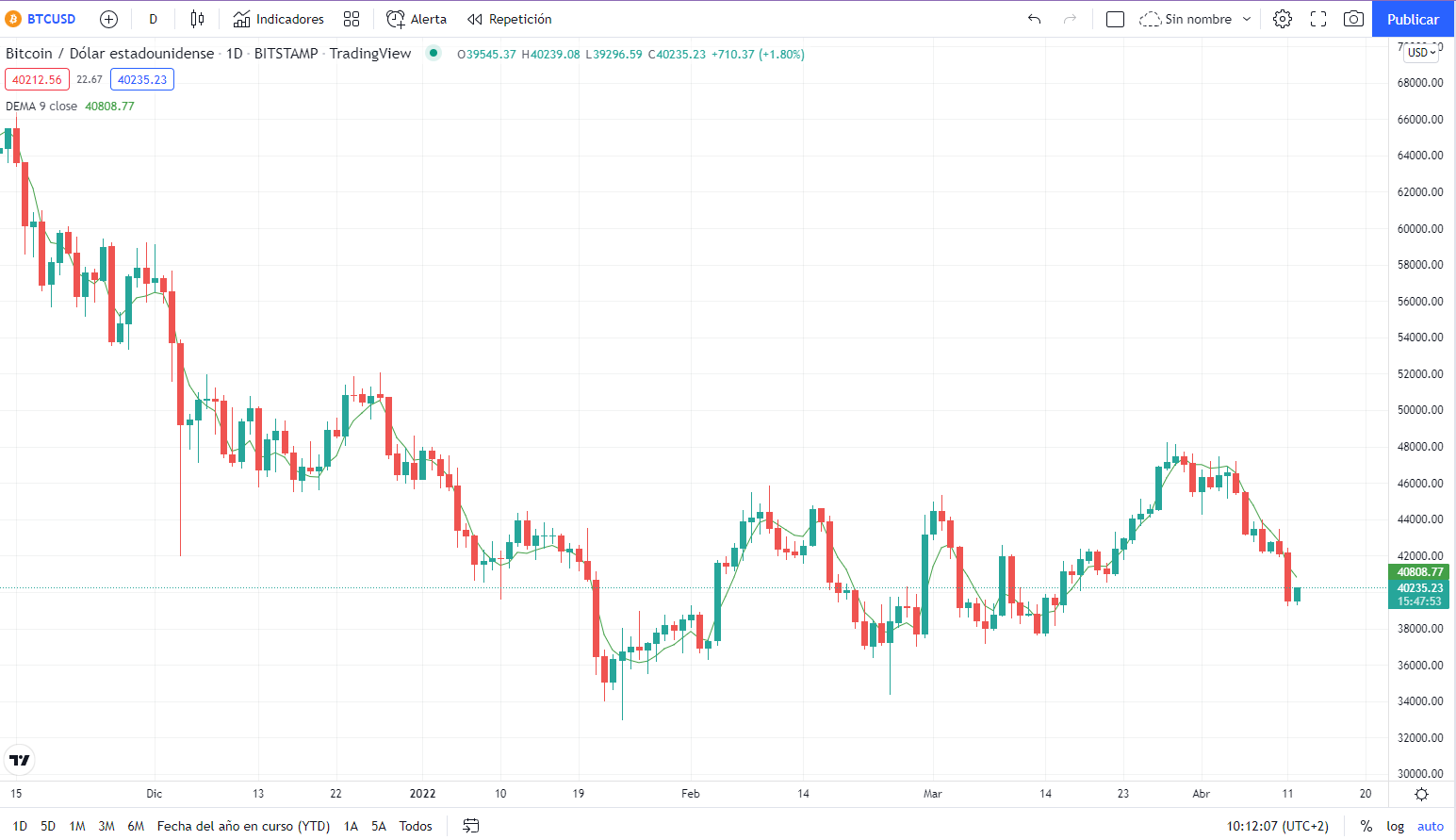
Task: Take a chart snapshot with the camera icon
Action: tap(1354, 18)
